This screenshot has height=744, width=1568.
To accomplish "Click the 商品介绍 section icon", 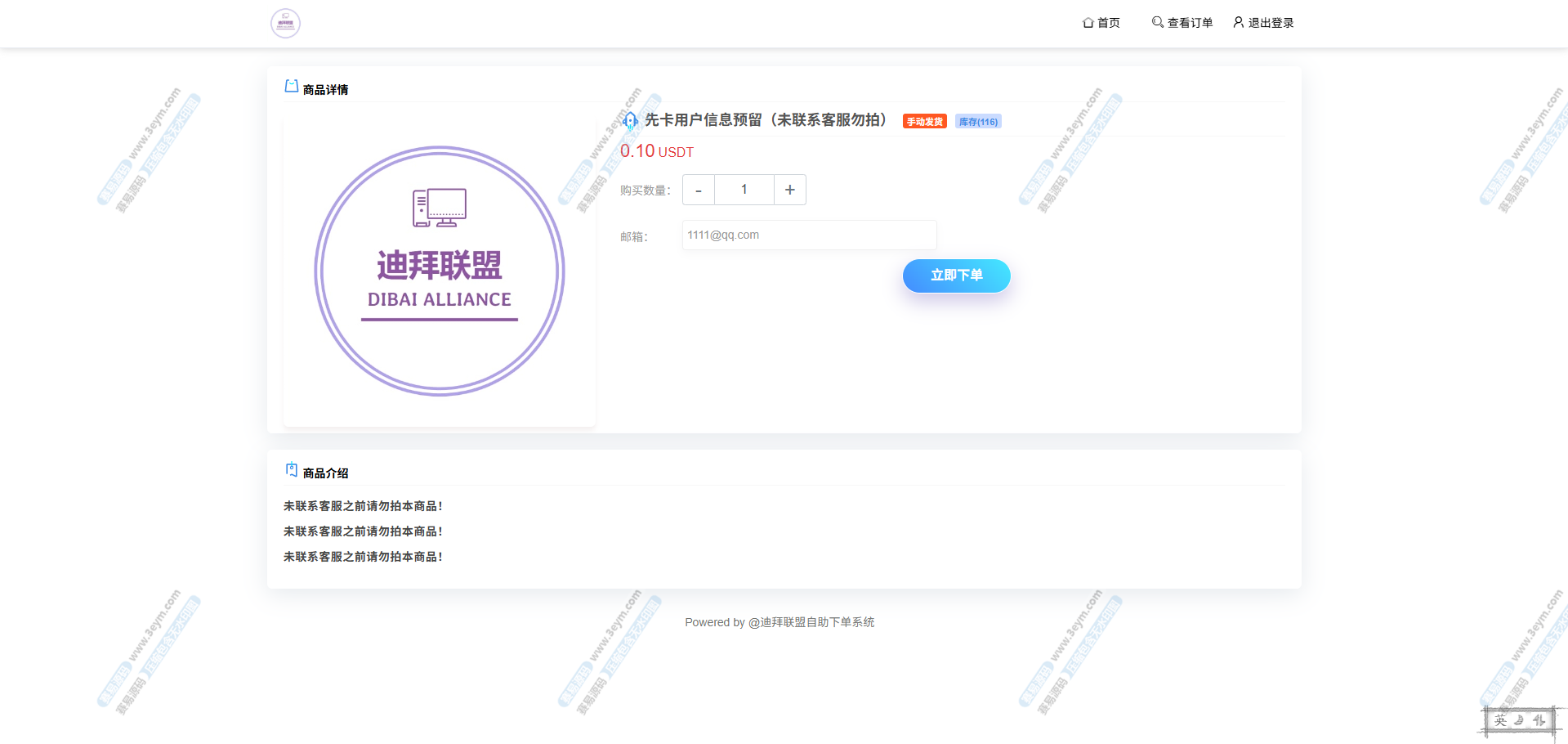I will pos(291,470).
